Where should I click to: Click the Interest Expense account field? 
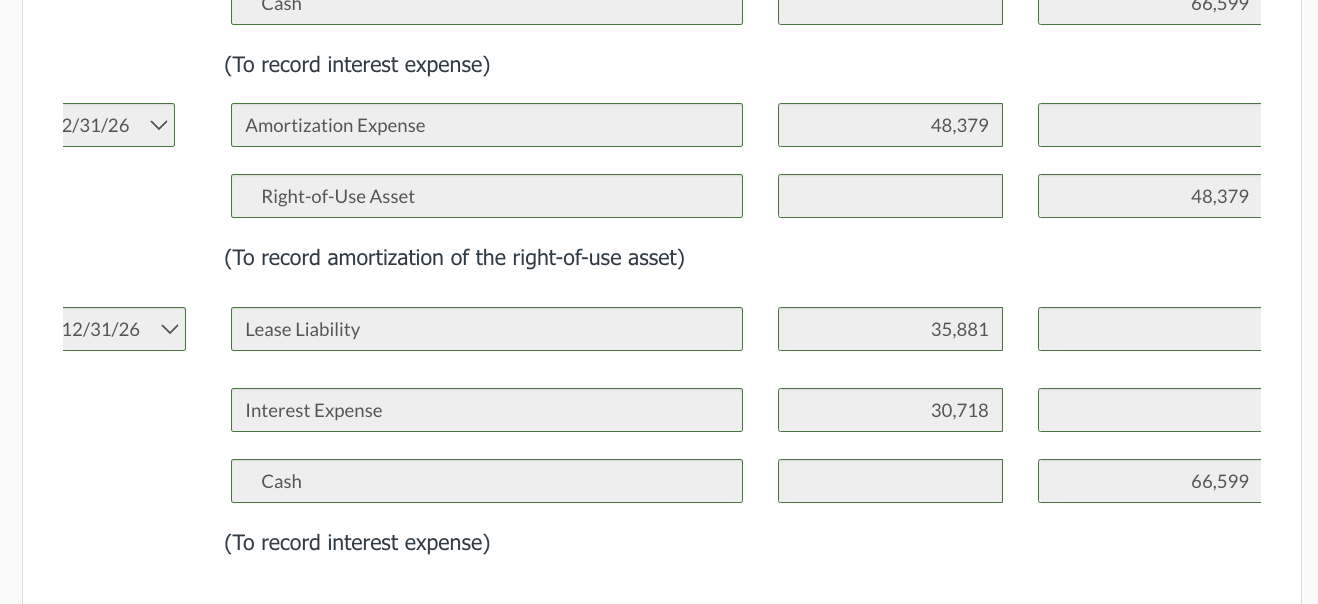pyautogui.click(x=487, y=410)
